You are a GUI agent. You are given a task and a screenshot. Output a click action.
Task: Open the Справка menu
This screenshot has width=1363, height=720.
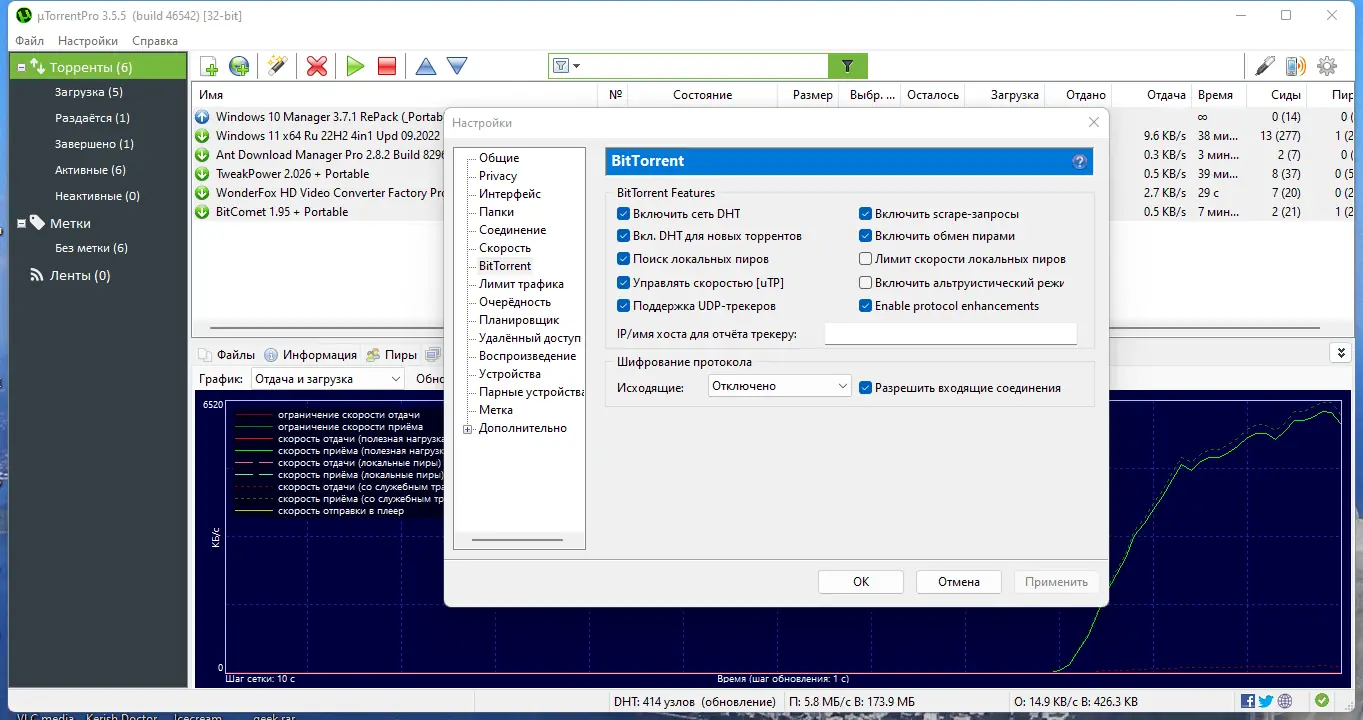pyautogui.click(x=155, y=41)
